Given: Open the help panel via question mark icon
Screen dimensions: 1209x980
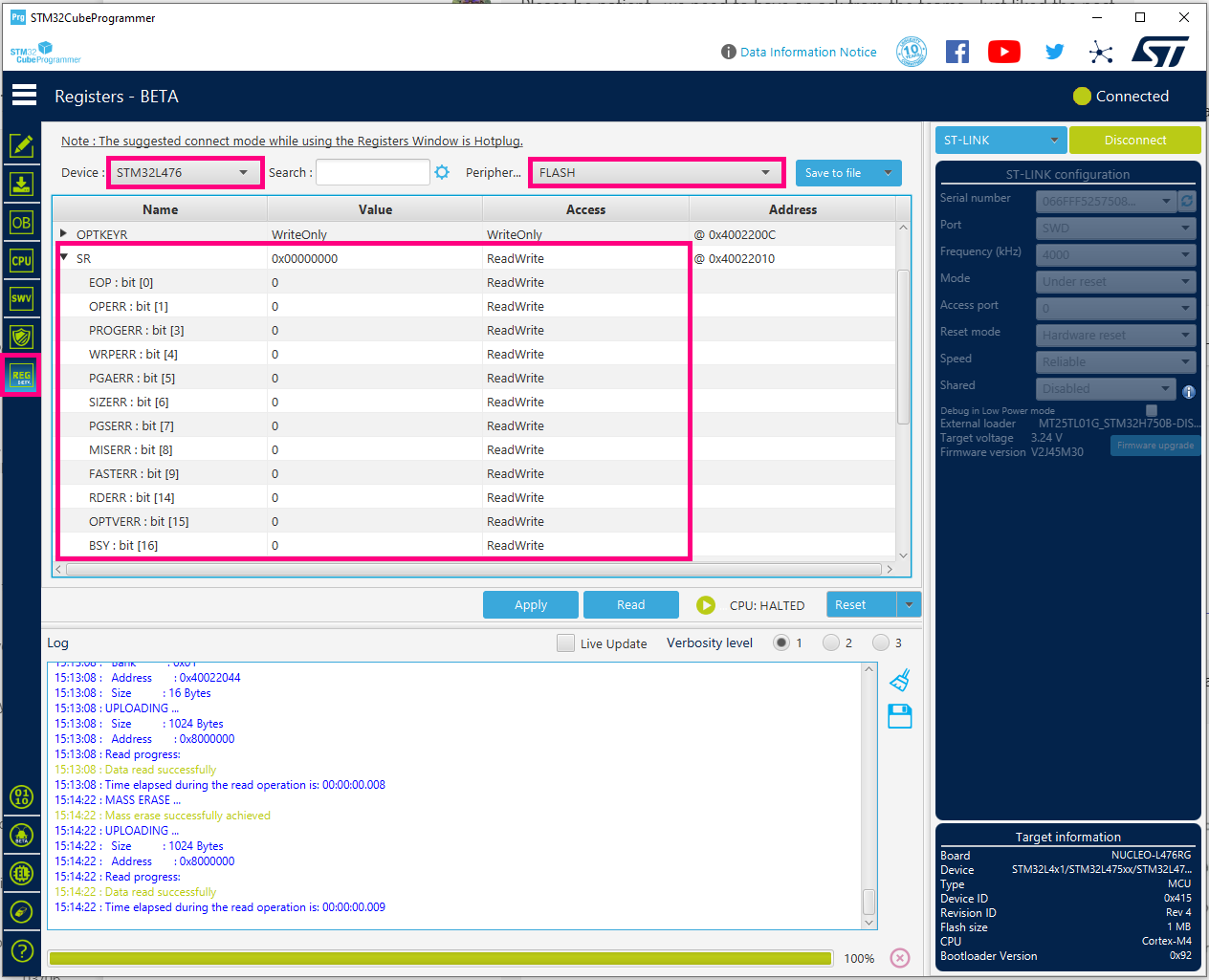Looking at the screenshot, I should pyautogui.click(x=22, y=950).
